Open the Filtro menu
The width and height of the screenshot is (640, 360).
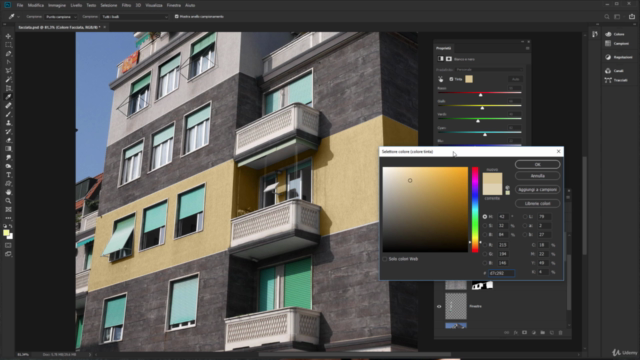coord(126,5)
